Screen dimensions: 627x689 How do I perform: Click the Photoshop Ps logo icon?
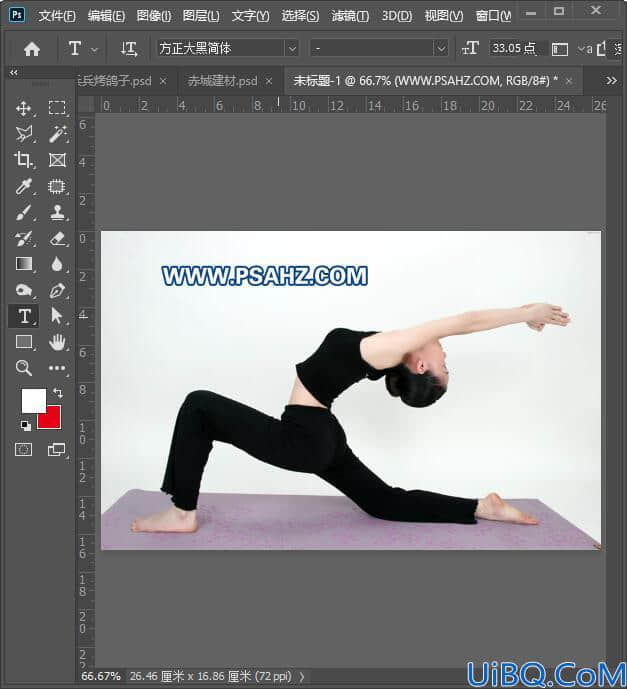point(17,15)
